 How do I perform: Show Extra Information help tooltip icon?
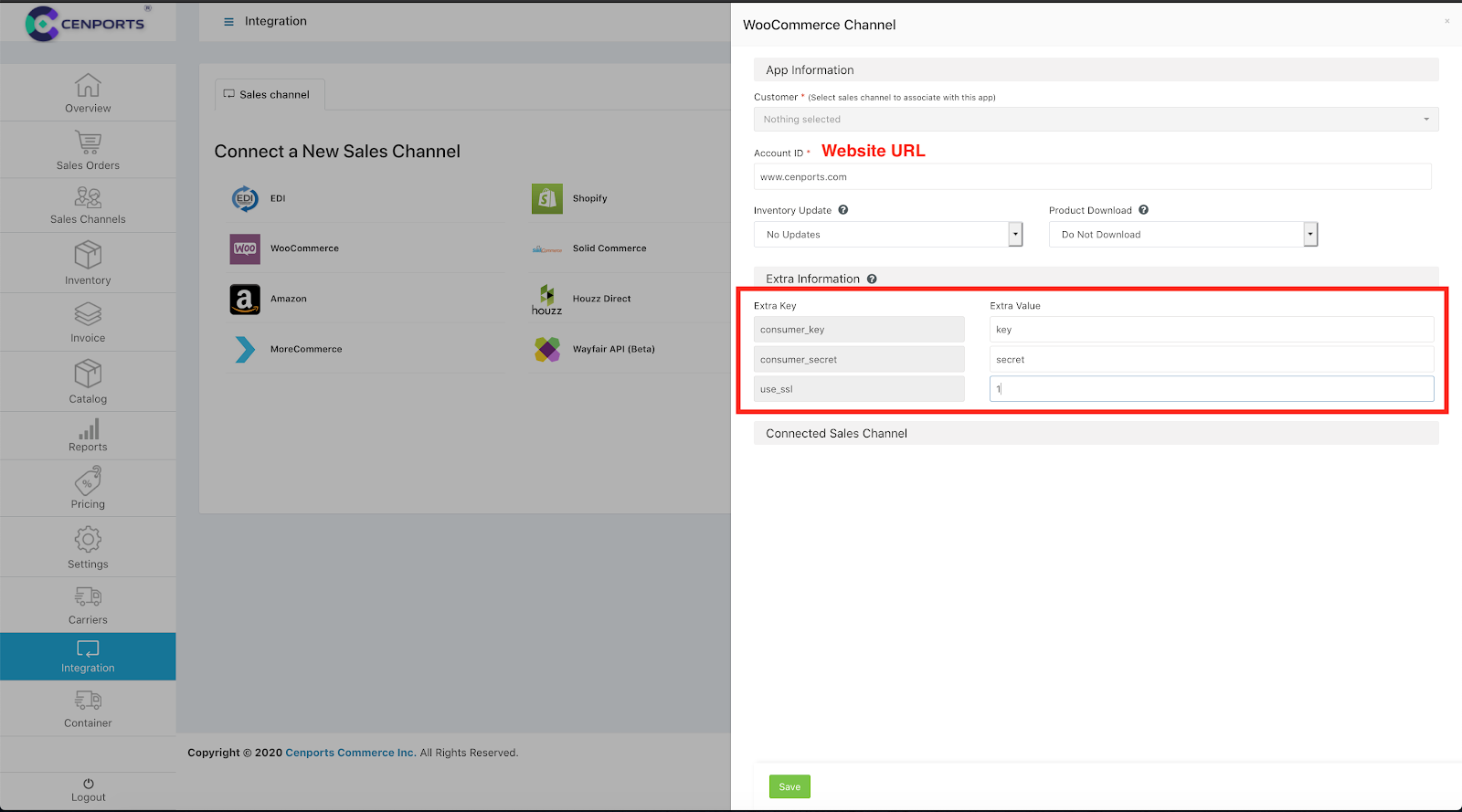point(872,279)
